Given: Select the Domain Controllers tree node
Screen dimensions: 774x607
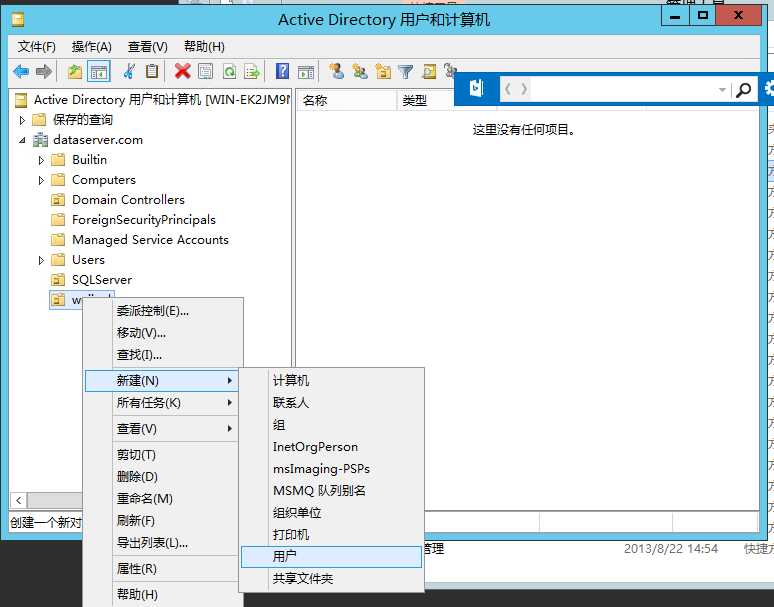Looking at the screenshot, I should tap(128, 200).
